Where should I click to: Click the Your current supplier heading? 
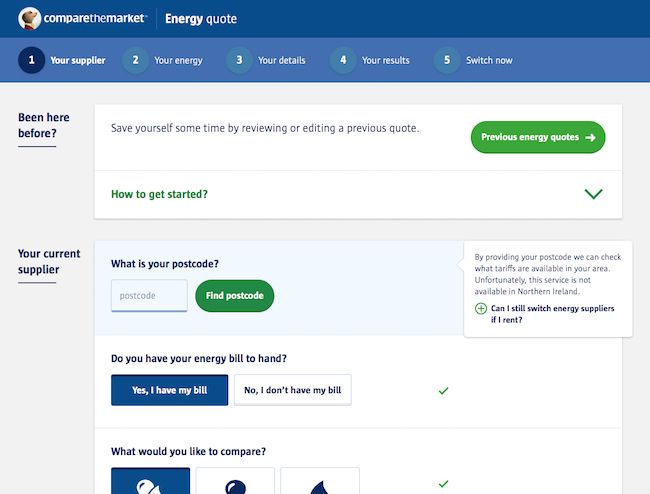pyautogui.click(x=49, y=262)
